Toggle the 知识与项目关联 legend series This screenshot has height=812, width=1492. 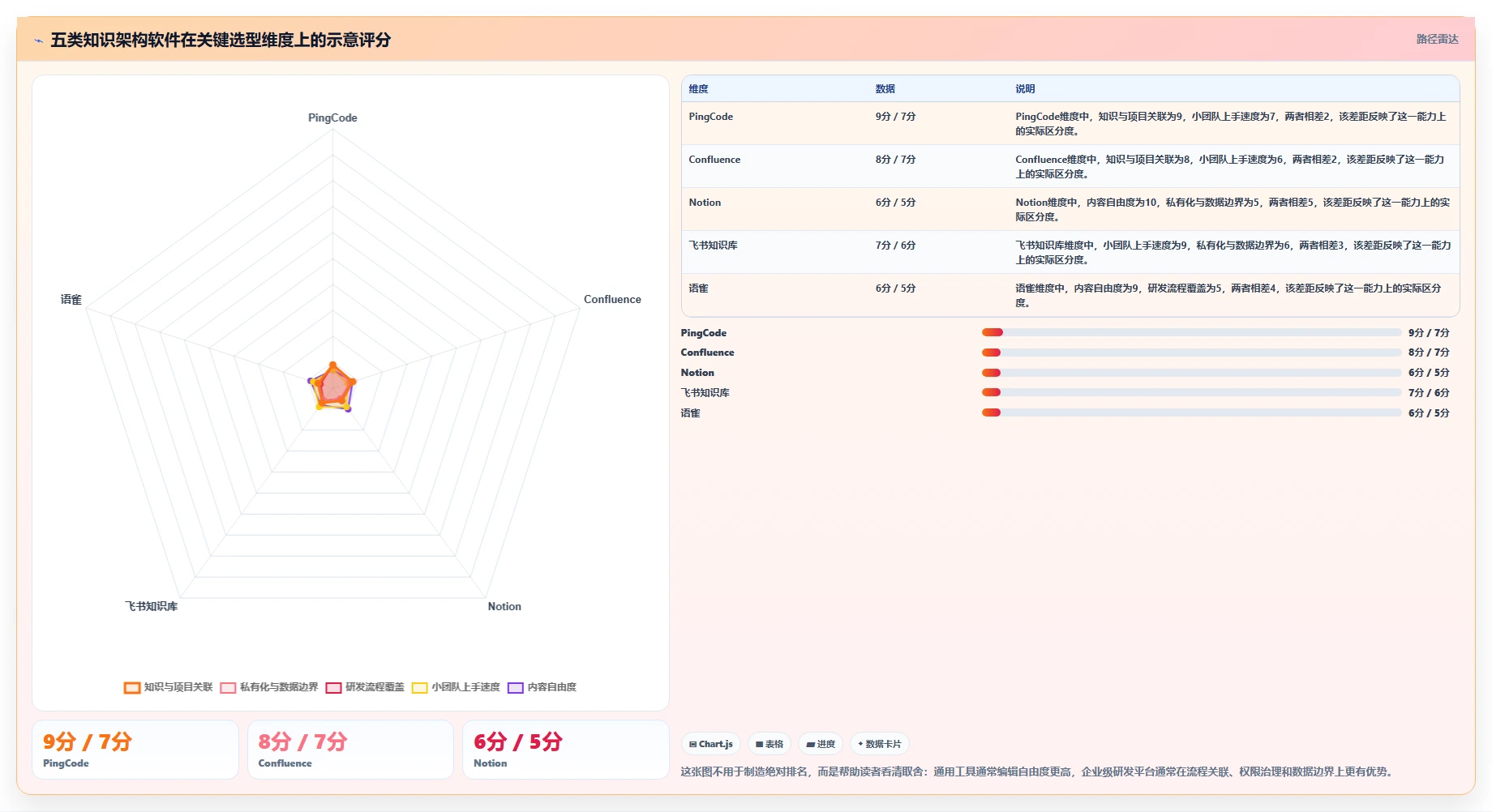[168, 687]
